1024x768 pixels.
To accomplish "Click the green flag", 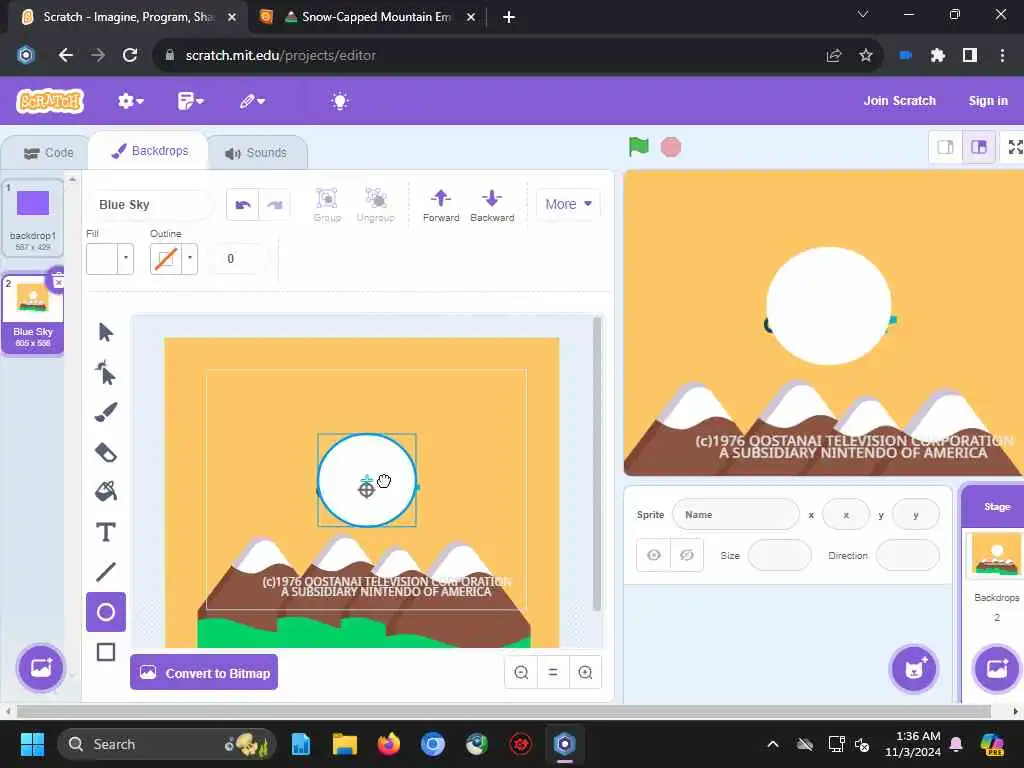I will tap(638, 147).
